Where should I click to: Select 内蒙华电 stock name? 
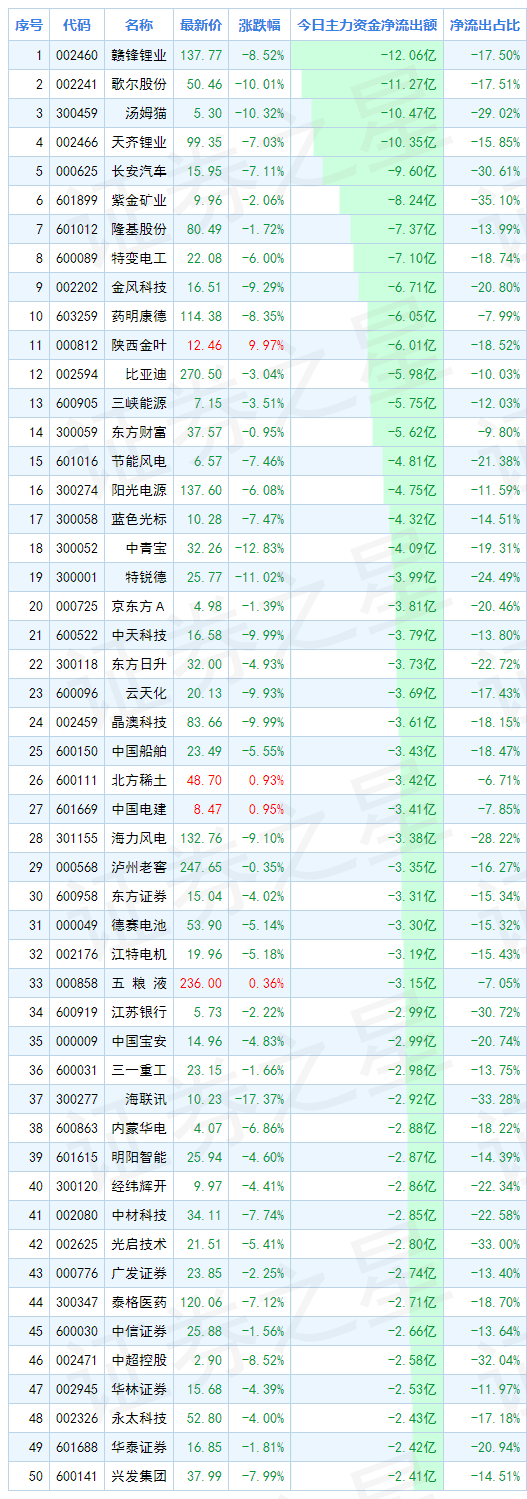pos(139,1128)
